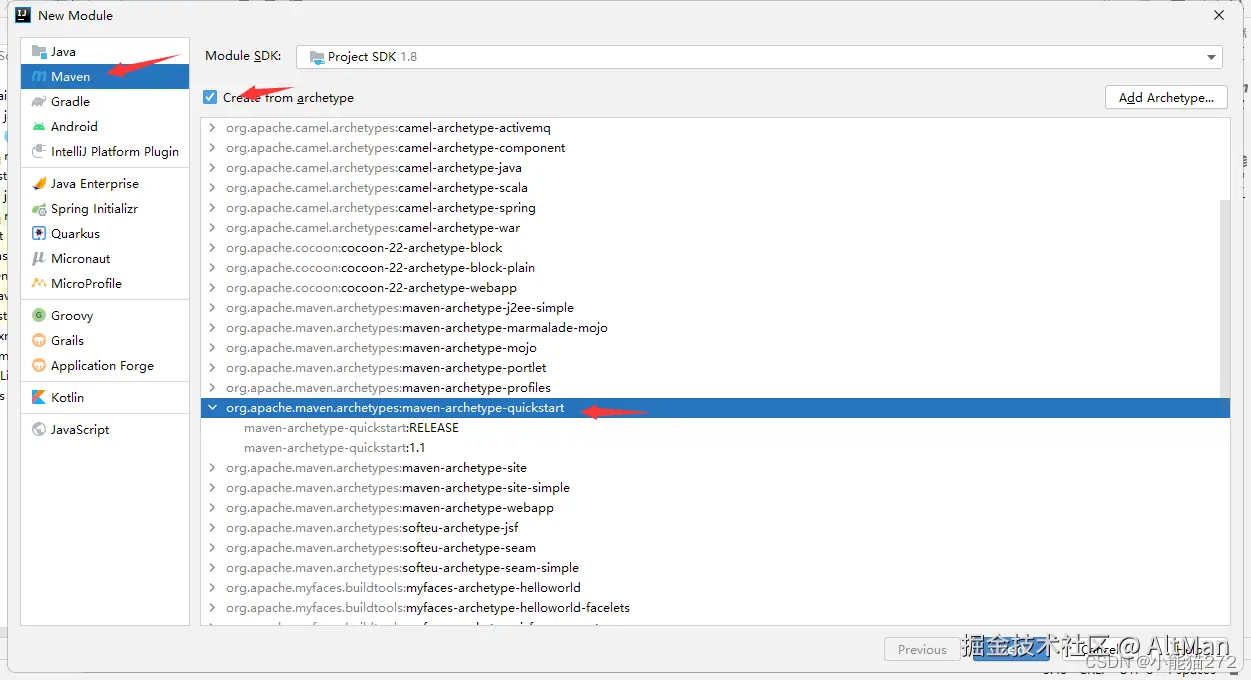1251x680 pixels.
Task: Click the Grails icon
Action: pyautogui.click(x=39, y=341)
